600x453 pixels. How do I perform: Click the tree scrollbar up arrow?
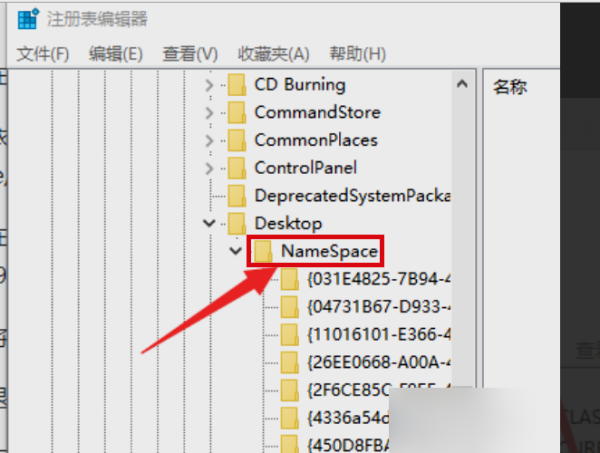click(x=462, y=83)
